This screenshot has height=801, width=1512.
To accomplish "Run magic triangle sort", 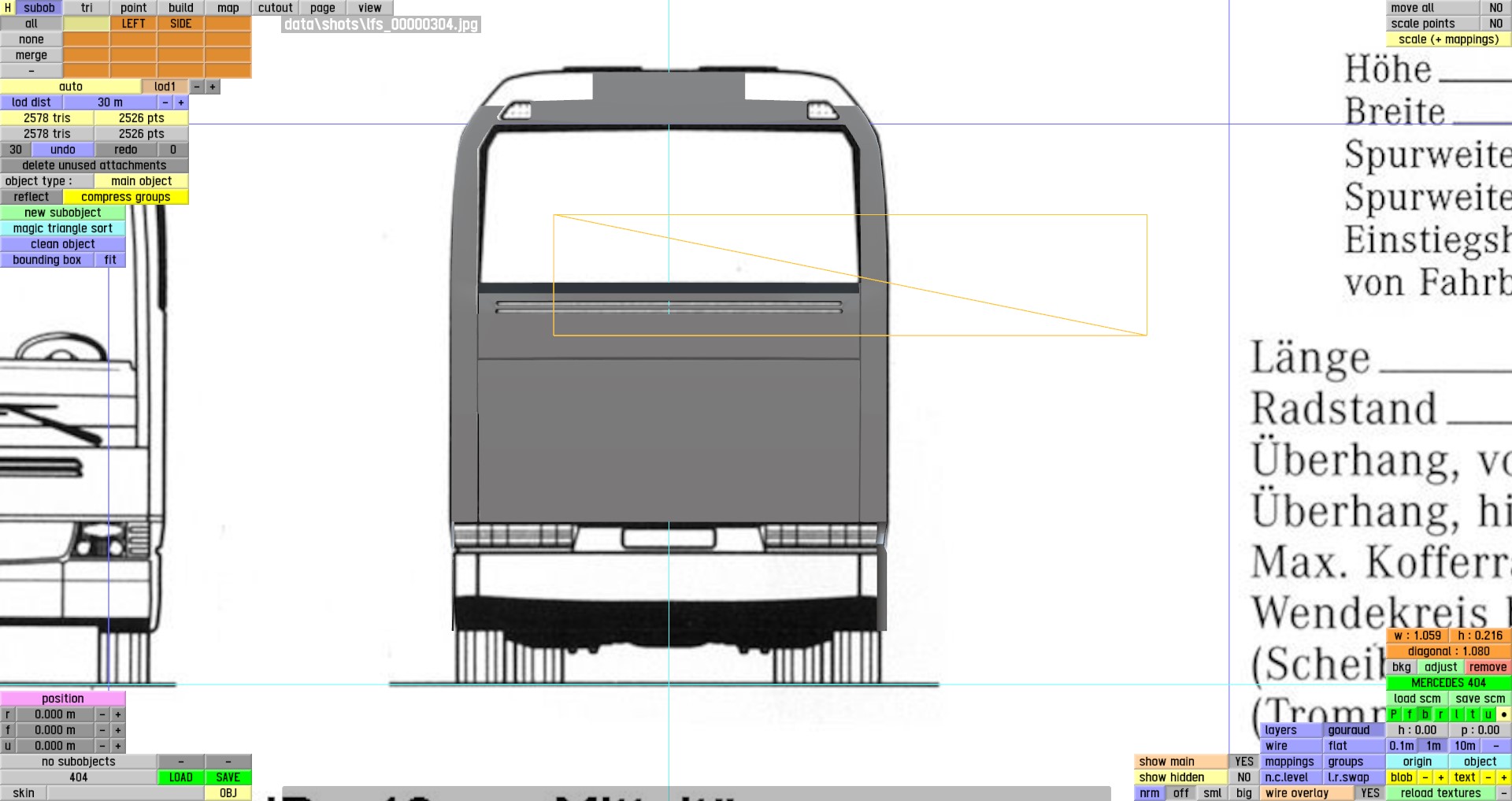I will tap(63, 228).
